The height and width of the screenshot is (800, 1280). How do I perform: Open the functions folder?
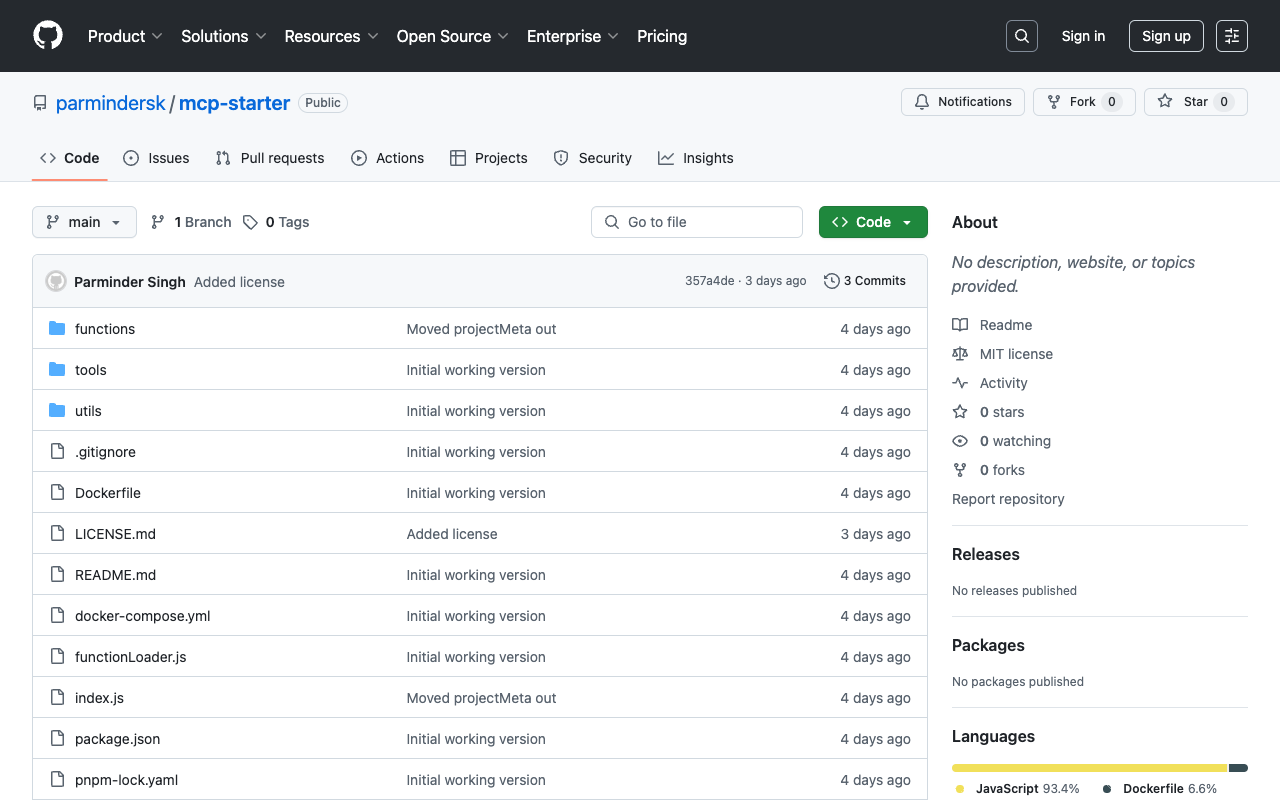coord(105,329)
